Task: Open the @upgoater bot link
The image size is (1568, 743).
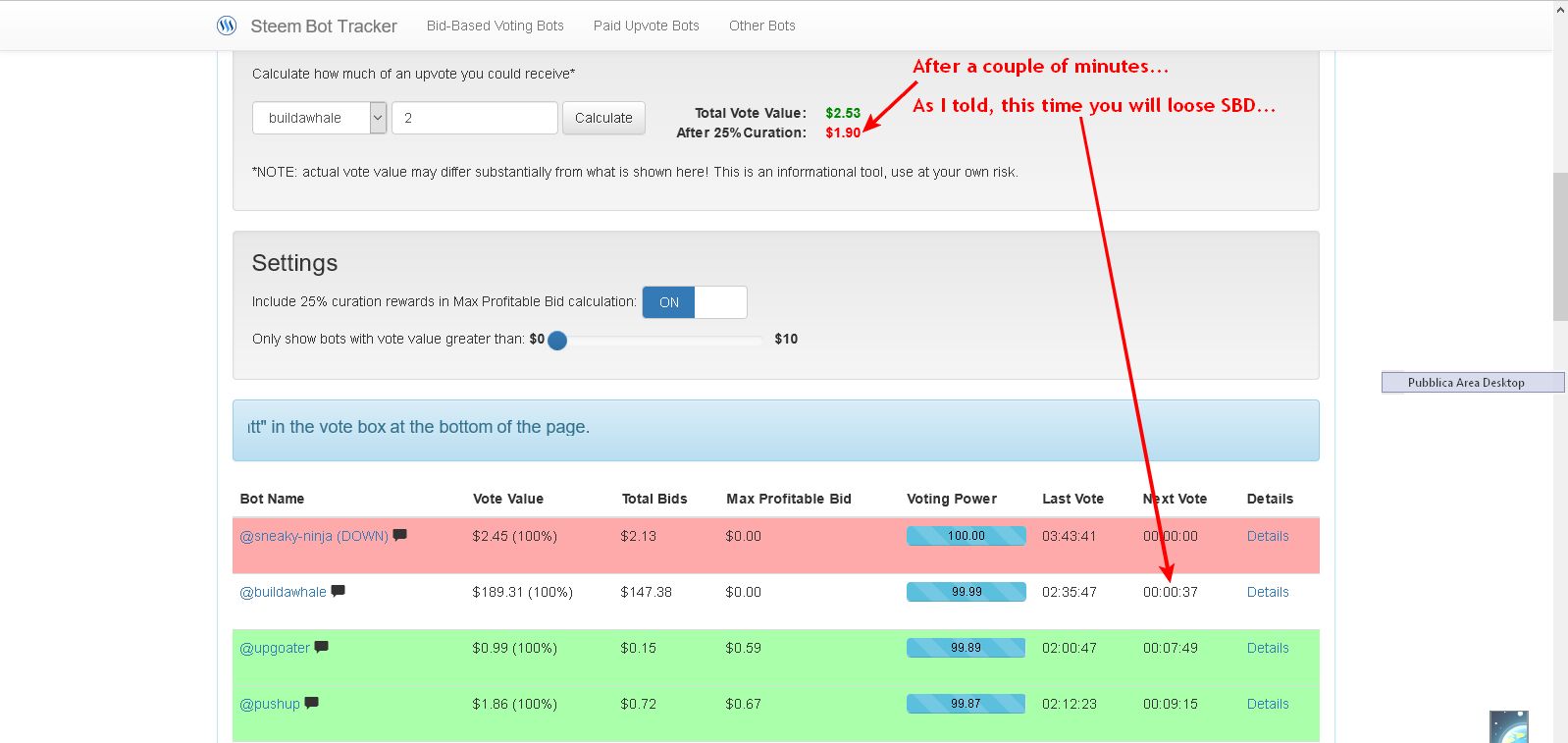Action: point(275,648)
